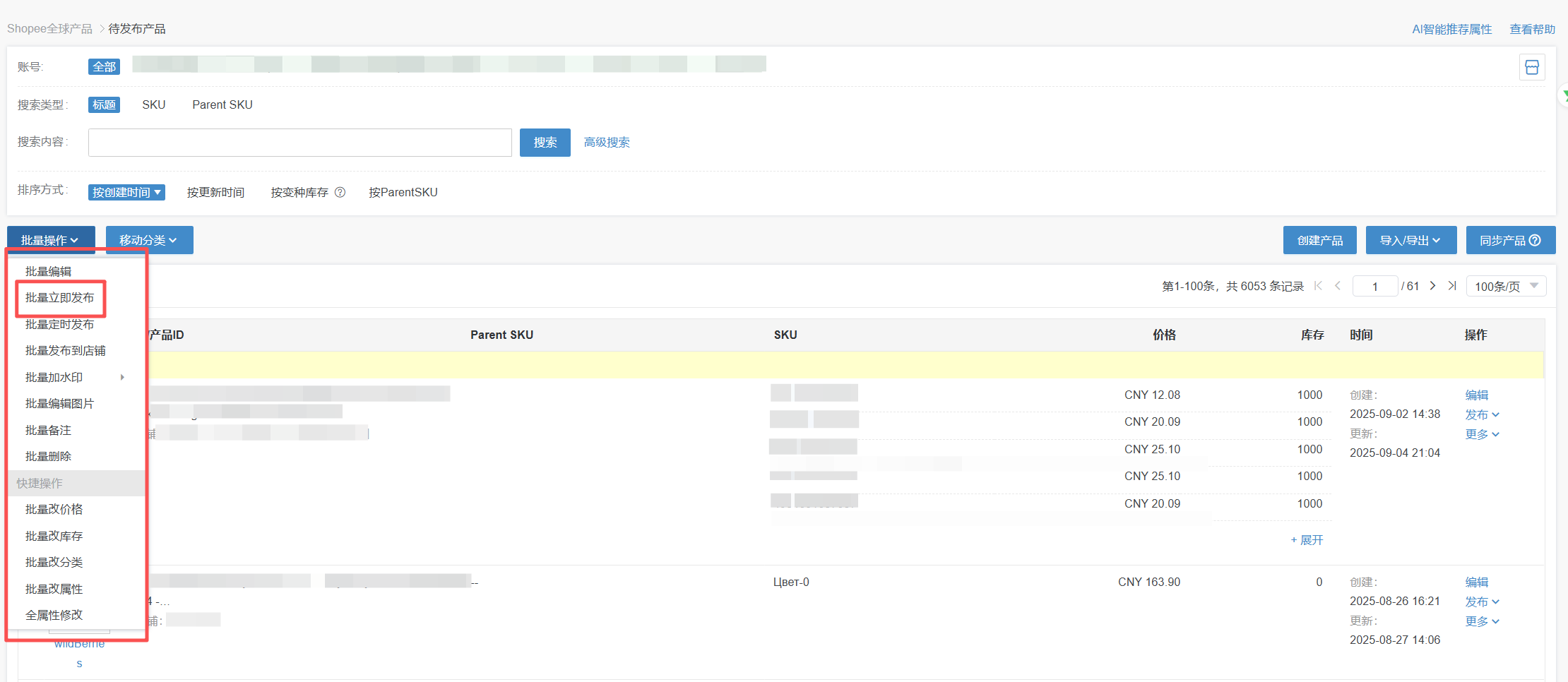The image size is (1568, 682).
Task: Click the 搜索 button
Action: pyautogui.click(x=545, y=143)
